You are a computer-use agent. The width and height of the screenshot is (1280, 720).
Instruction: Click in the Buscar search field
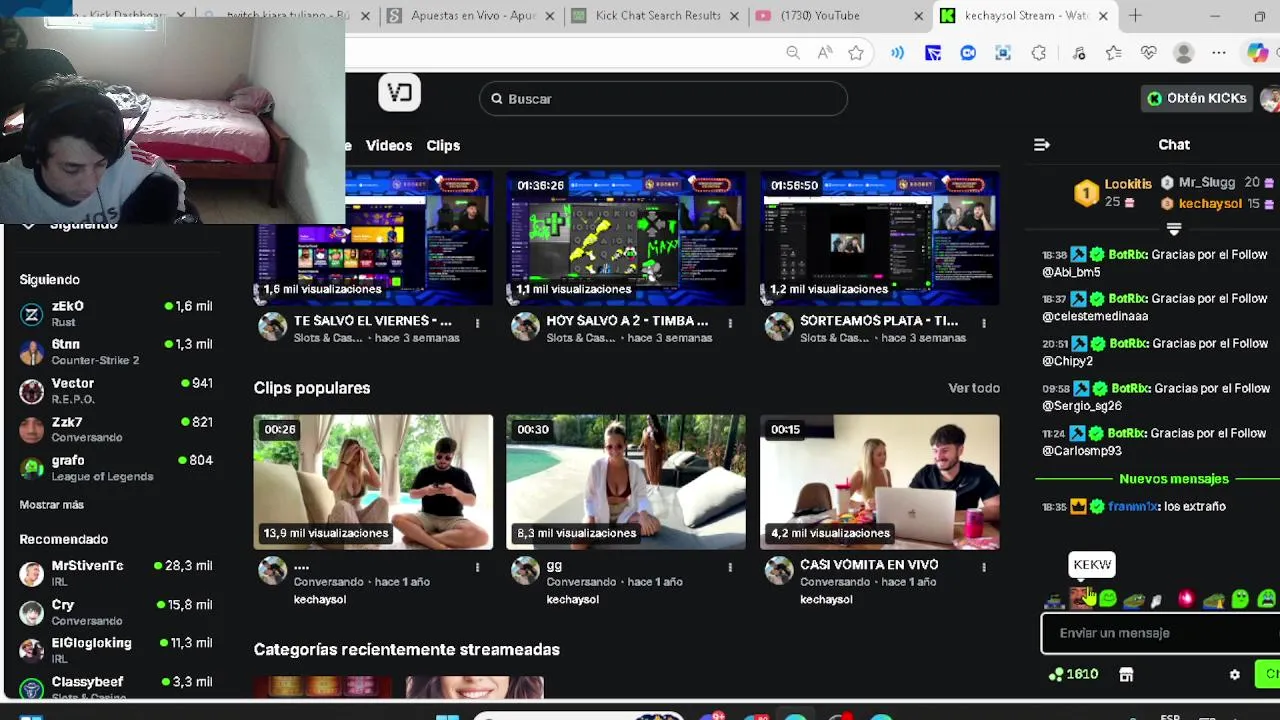point(663,99)
